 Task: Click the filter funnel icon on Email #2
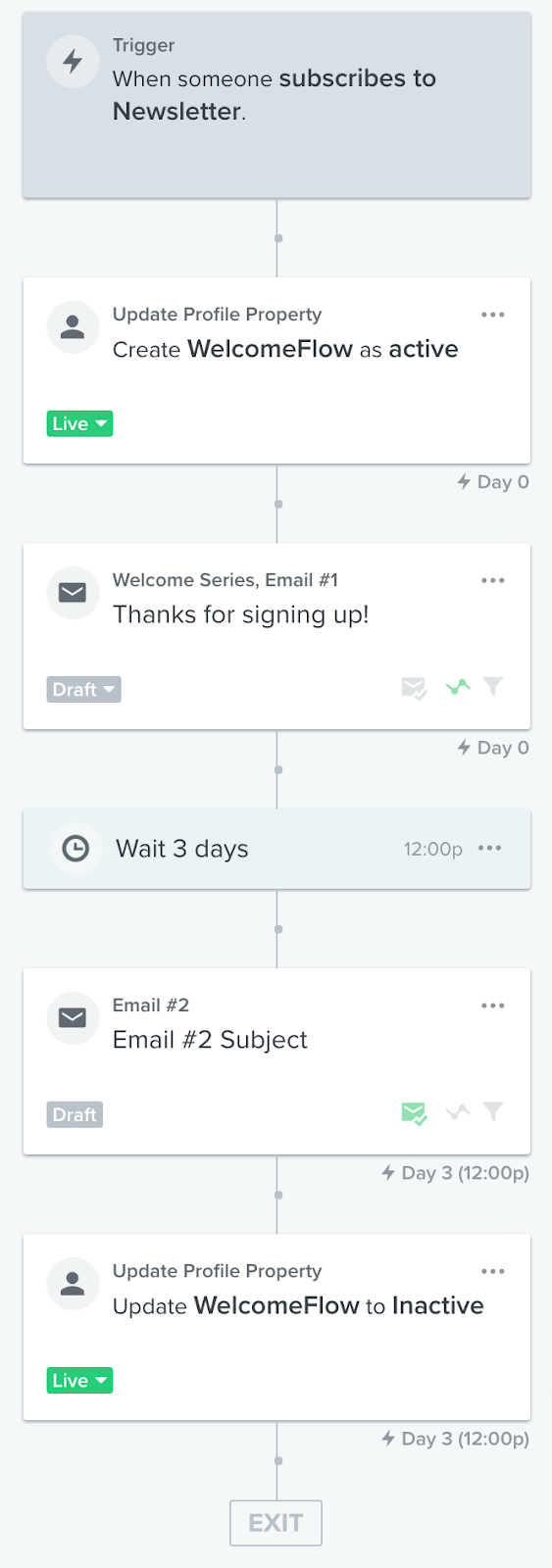(x=493, y=1111)
